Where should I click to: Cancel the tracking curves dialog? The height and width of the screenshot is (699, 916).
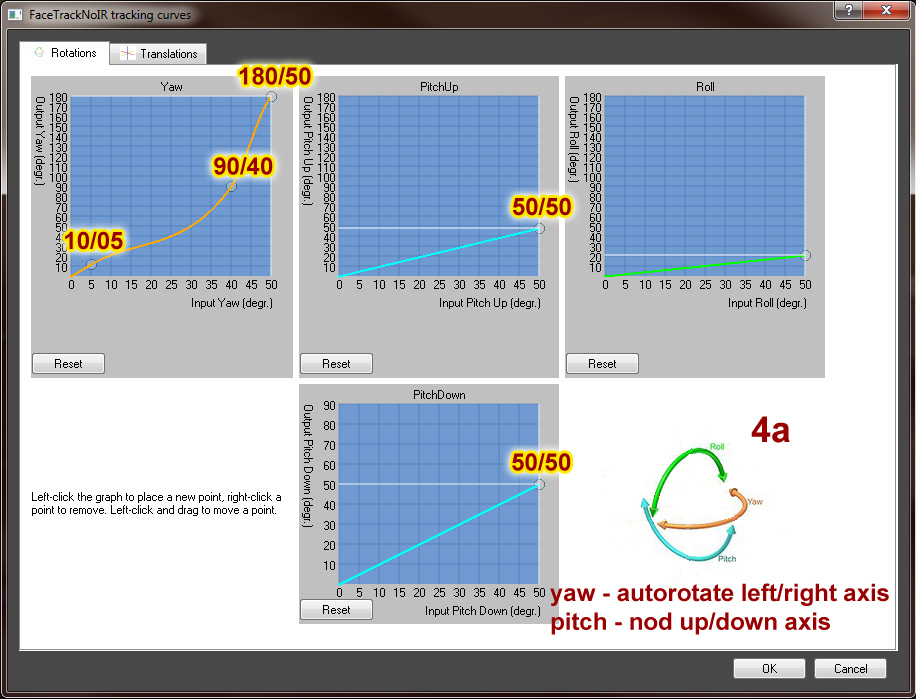click(x=851, y=669)
